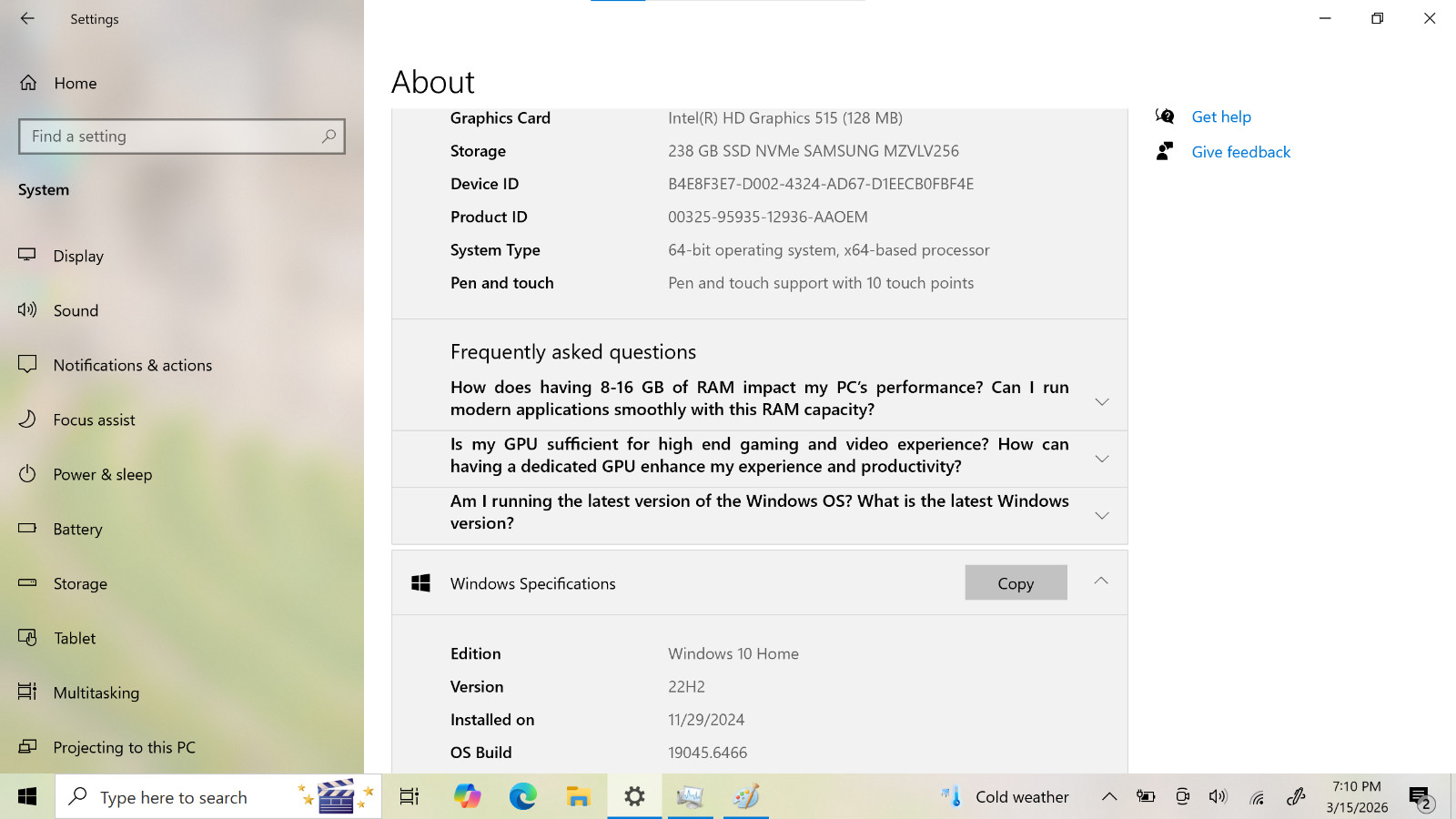Click the Get help chat icon
This screenshot has width=1456, height=819.
[x=1165, y=116]
